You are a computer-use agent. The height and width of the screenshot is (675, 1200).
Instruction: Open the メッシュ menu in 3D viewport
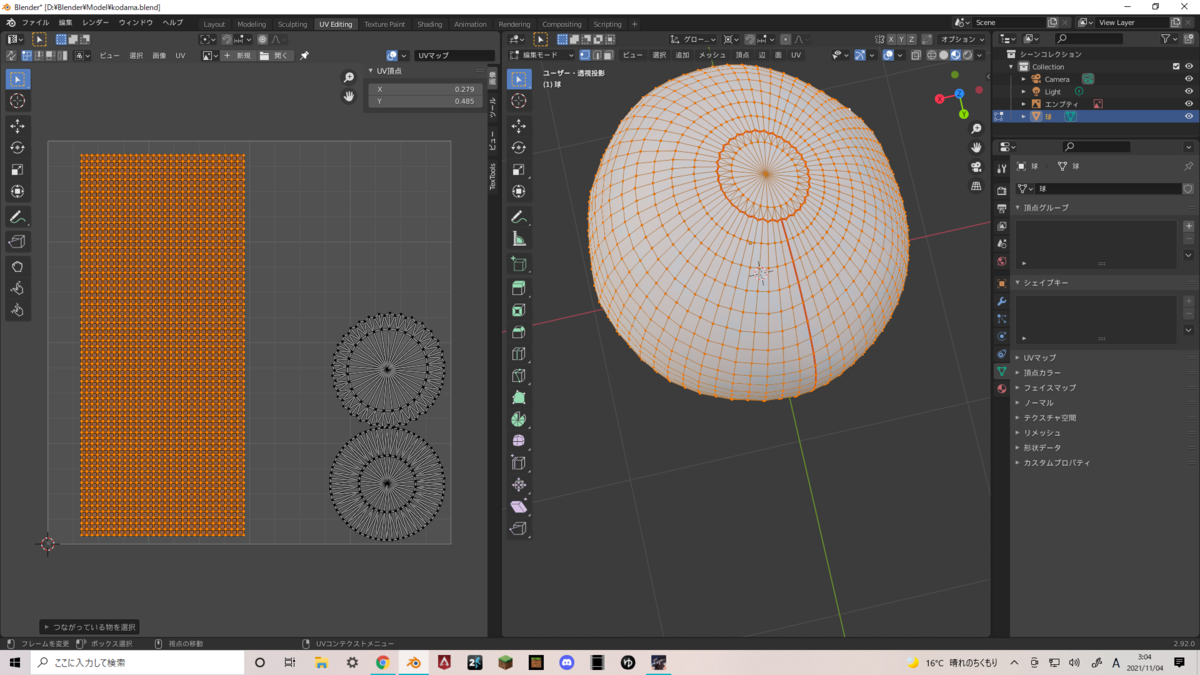(x=712, y=55)
